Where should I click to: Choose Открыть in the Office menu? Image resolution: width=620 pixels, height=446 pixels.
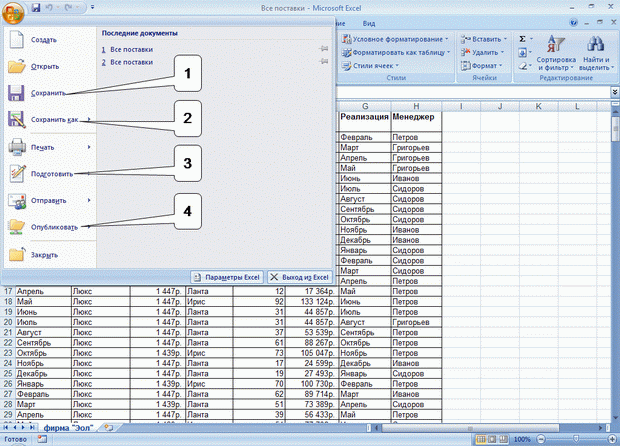(x=50, y=66)
